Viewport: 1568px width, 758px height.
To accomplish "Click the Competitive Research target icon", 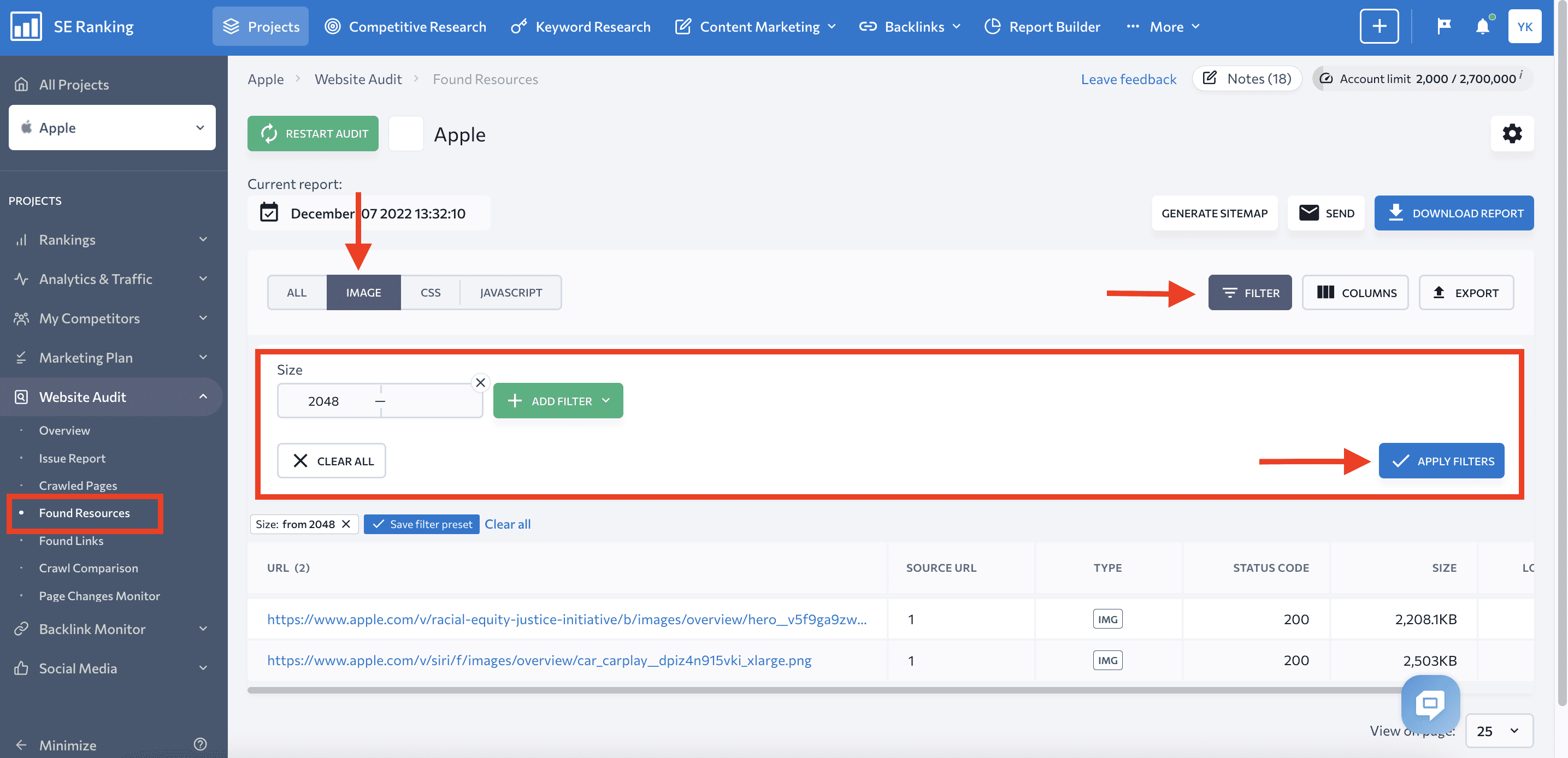I will point(332,26).
